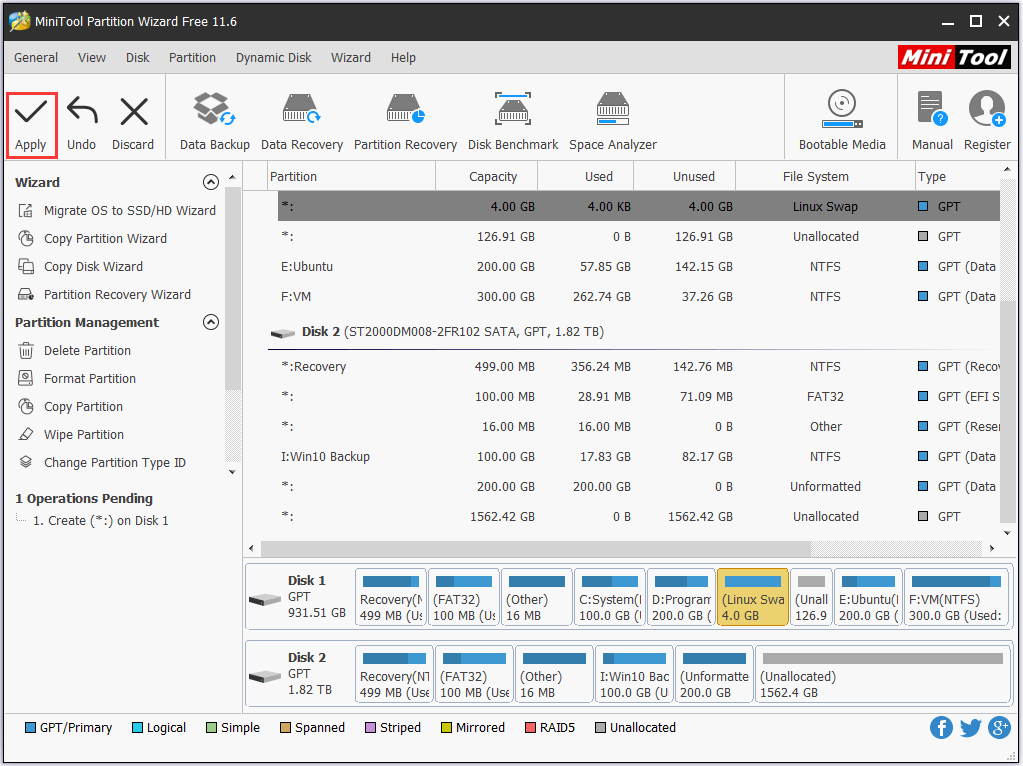Select the 200.00 GB Unformatted row
Viewport: 1023px width, 766px height.
[x=639, y=487]
